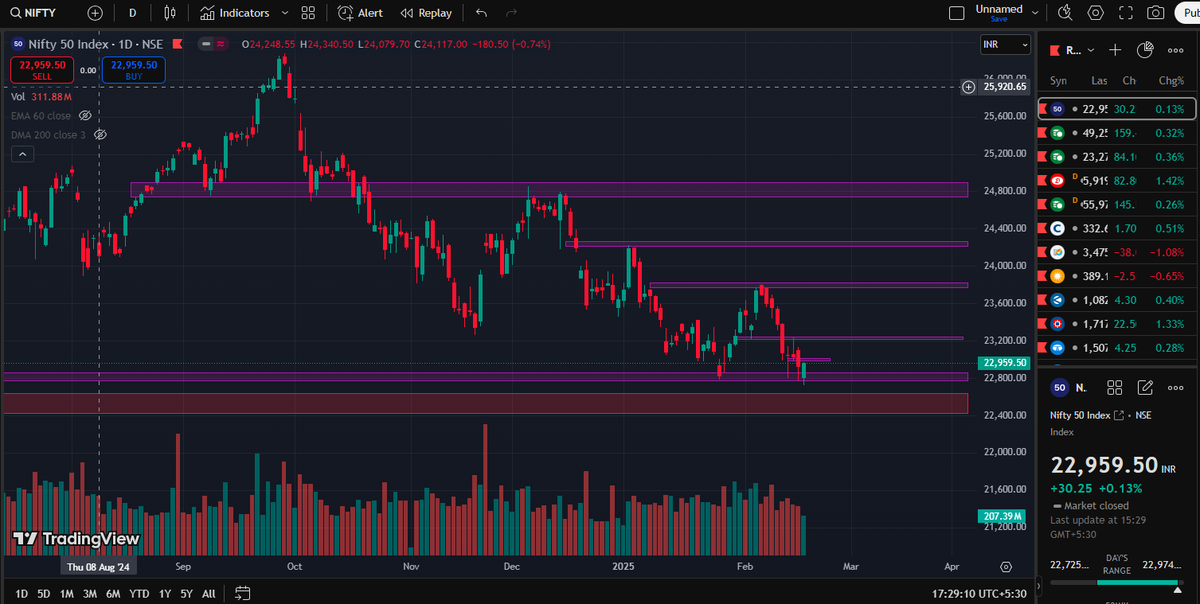Image resolution: width=1200 pixels, height=604 pixels.
Task: Select the watchlist row showing 1.42%
Action: point(1118,180)
